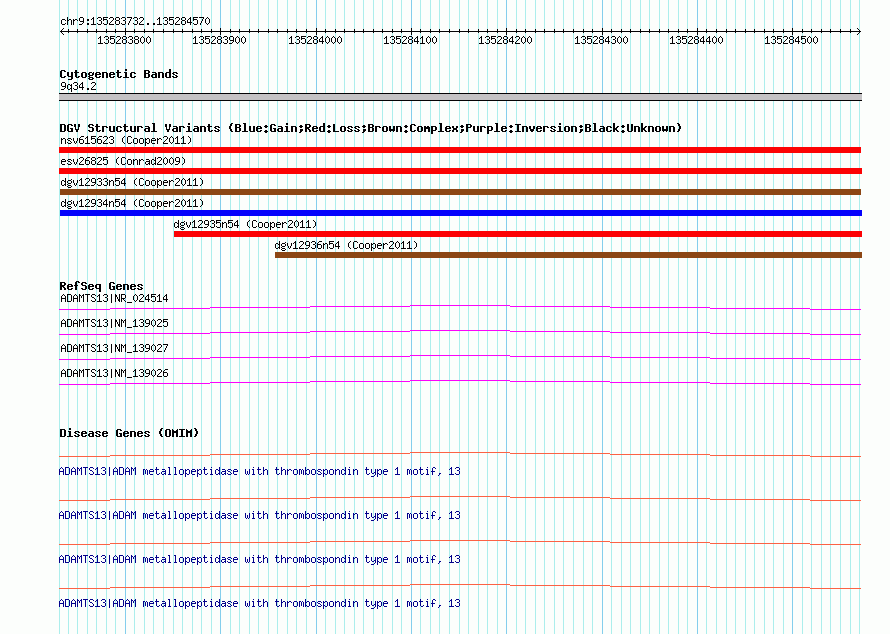890x634 pixels.
Task: Click ruler tick label 135284400
Action: [x=696, y=40]
